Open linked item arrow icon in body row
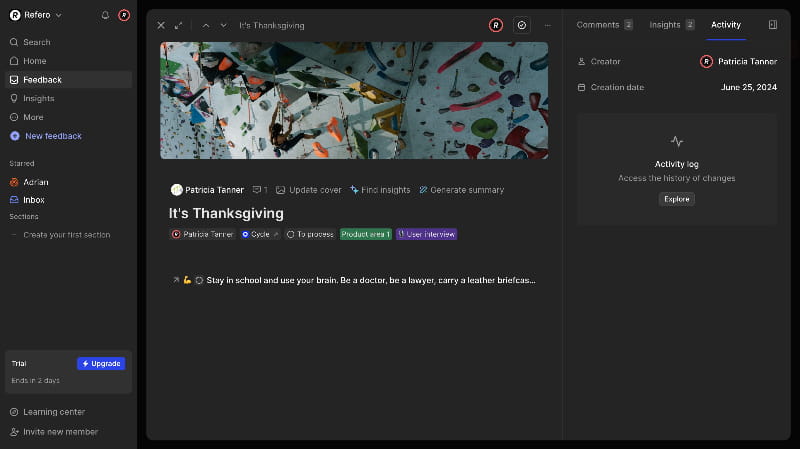 click(x=176, y=280)
